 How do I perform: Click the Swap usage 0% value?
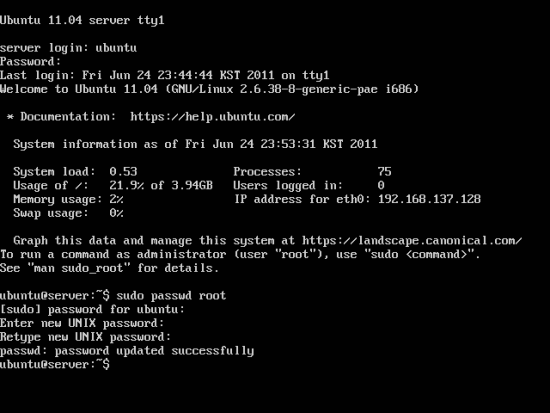point(116,213)
